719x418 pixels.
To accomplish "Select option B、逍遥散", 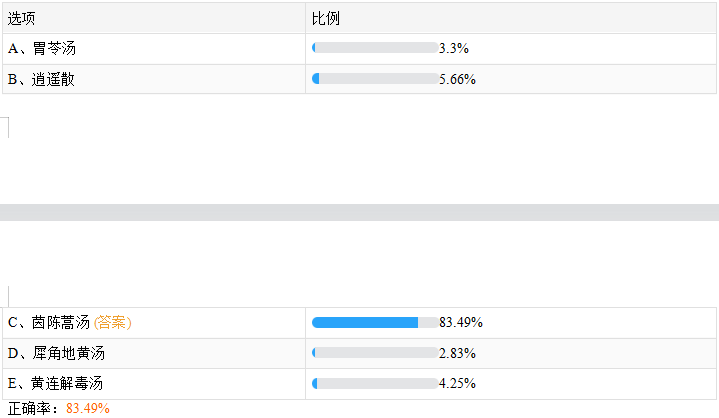I will (x=41, y=79).
